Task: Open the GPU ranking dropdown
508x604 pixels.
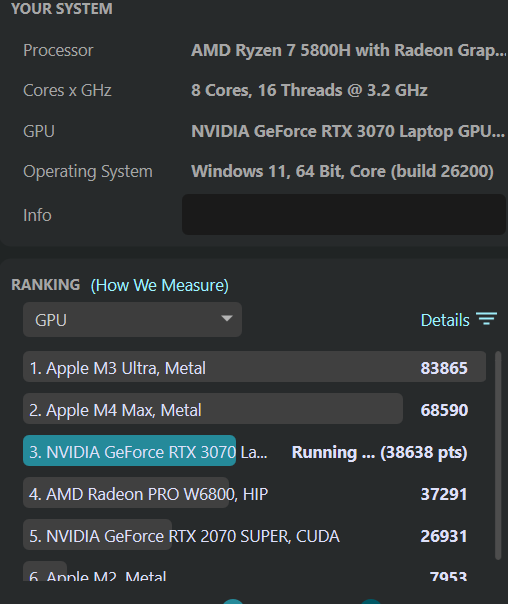Action: tap(132, 320)
